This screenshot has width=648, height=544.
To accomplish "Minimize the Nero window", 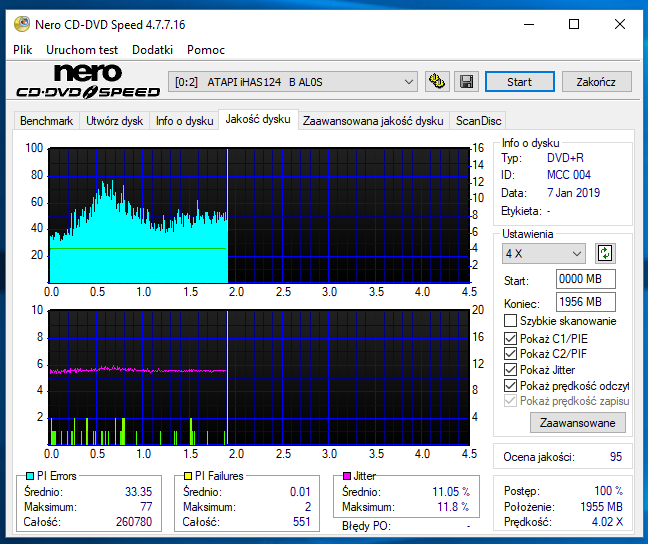I will click(529, 24).
